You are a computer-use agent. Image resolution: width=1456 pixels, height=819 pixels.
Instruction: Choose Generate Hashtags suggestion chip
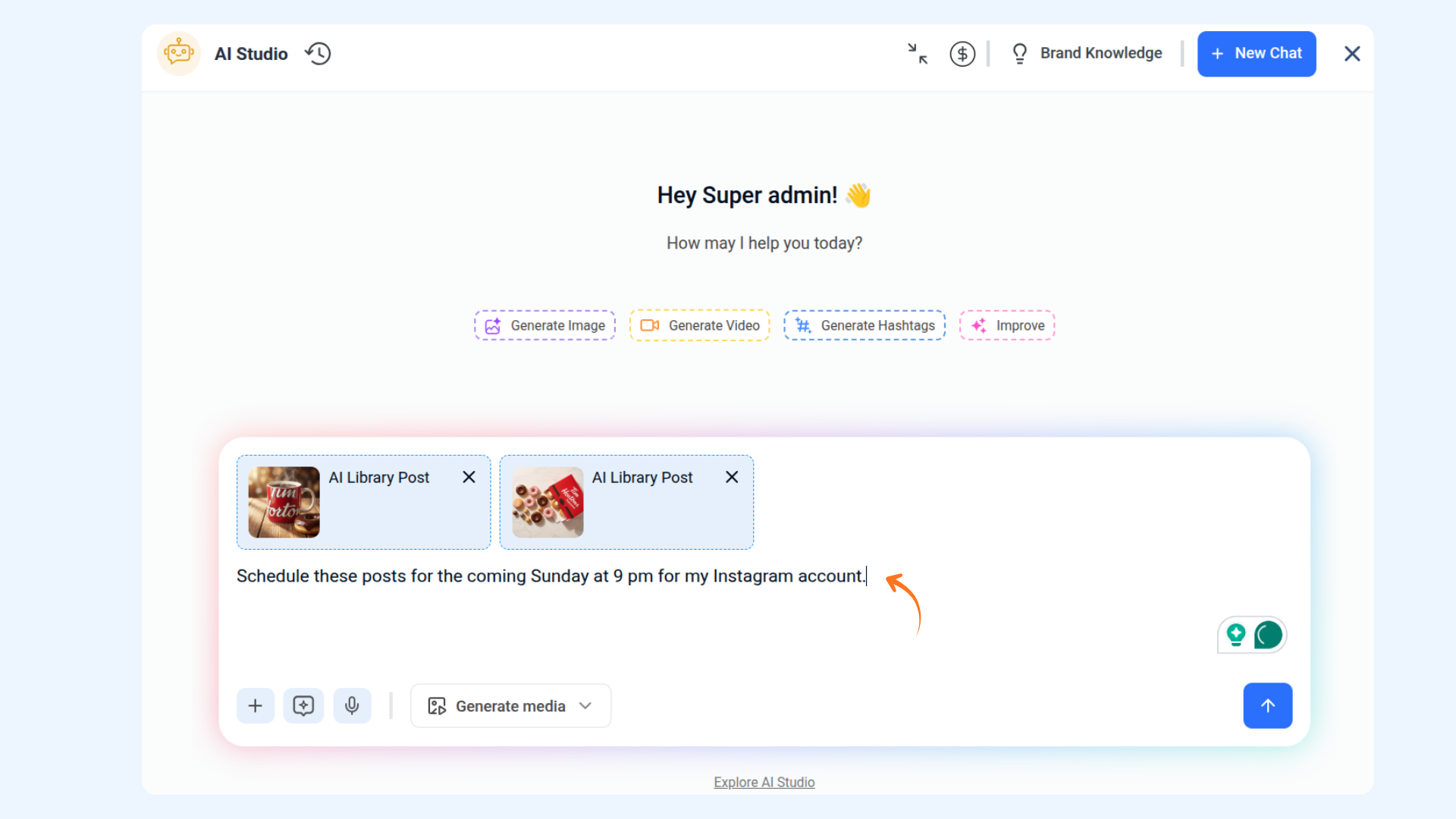864,325
